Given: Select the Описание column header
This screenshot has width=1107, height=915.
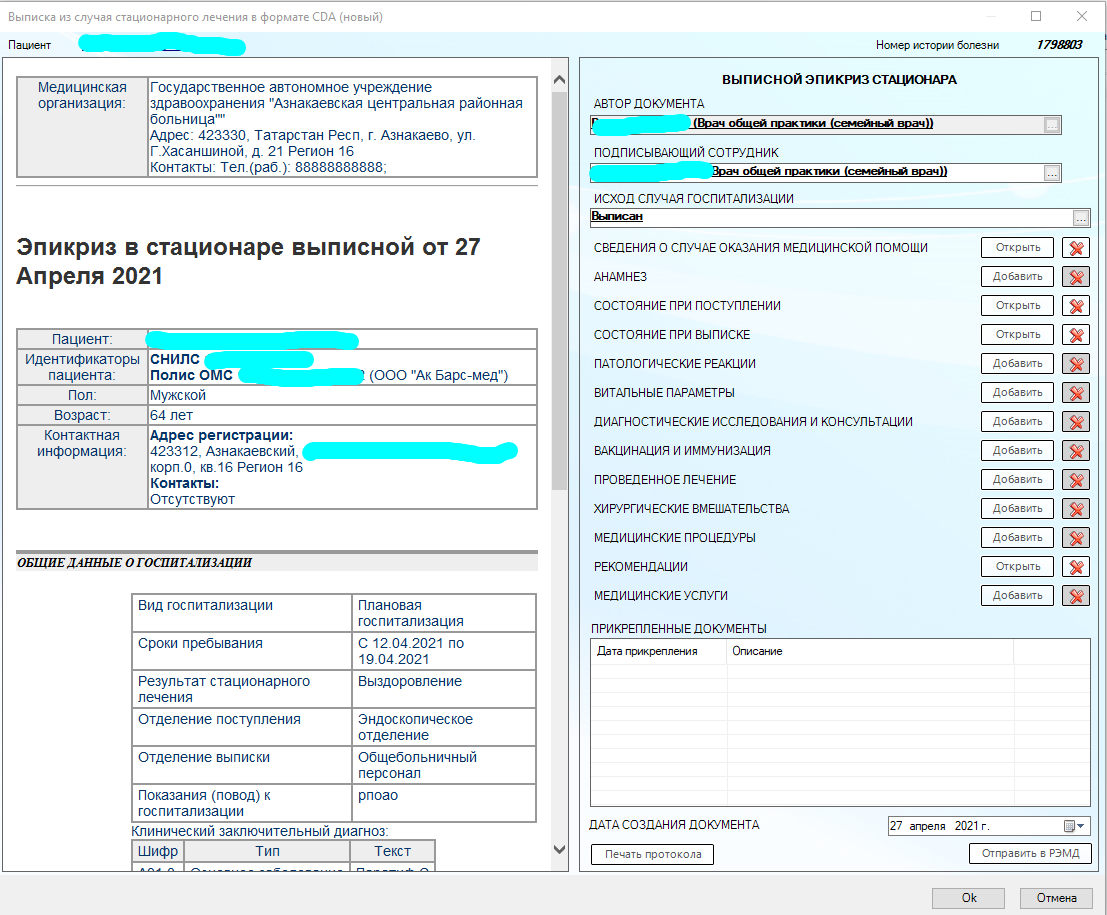Looking at the screenshot, I should pos(870,651).
